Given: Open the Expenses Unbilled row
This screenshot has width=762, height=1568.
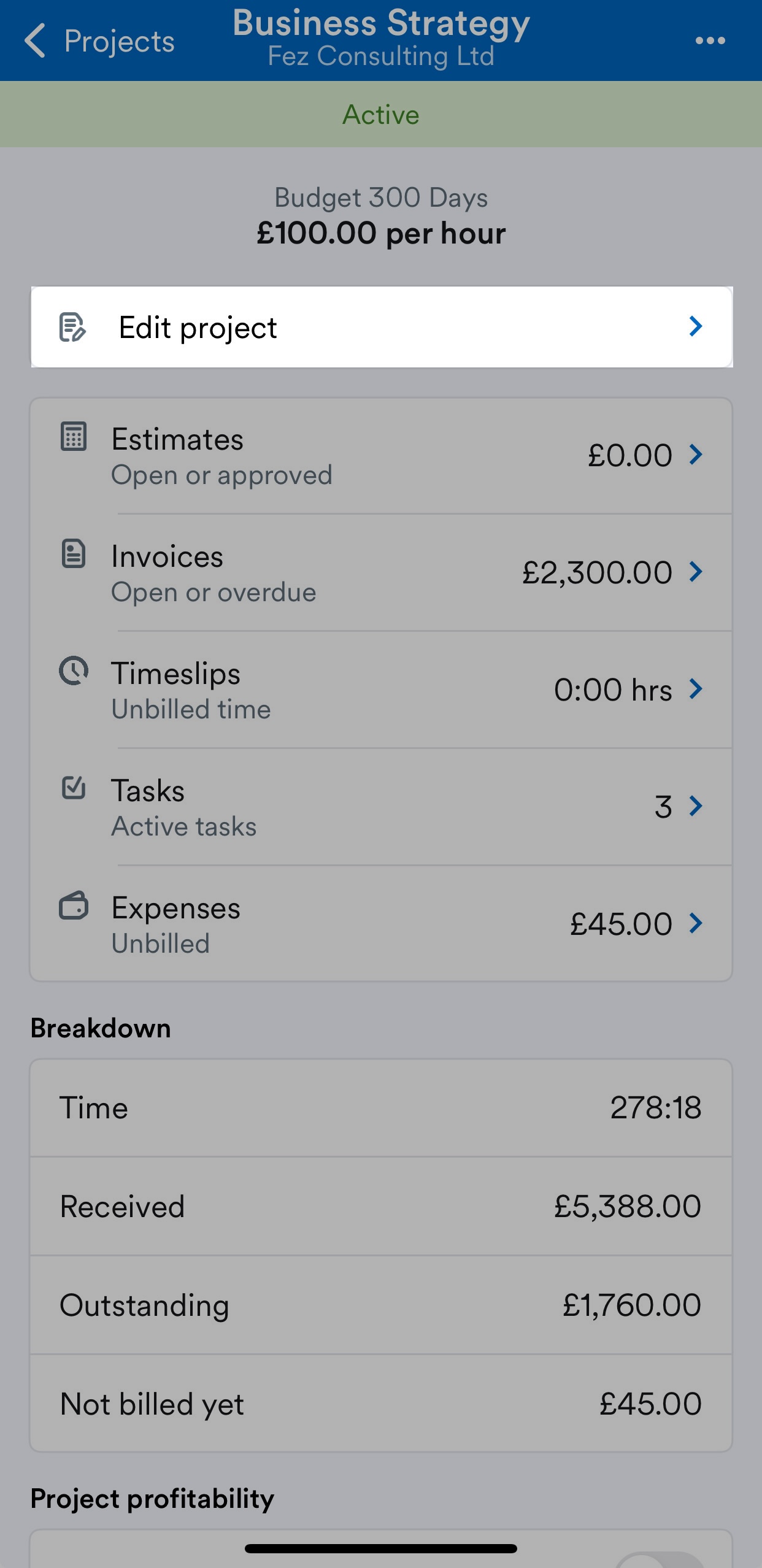Looking at the screenshot, I should point(382,924).
